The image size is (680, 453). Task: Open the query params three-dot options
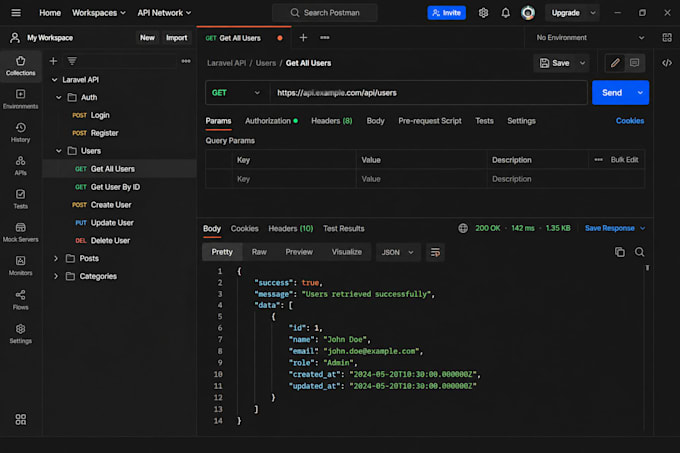click(598, 160)
